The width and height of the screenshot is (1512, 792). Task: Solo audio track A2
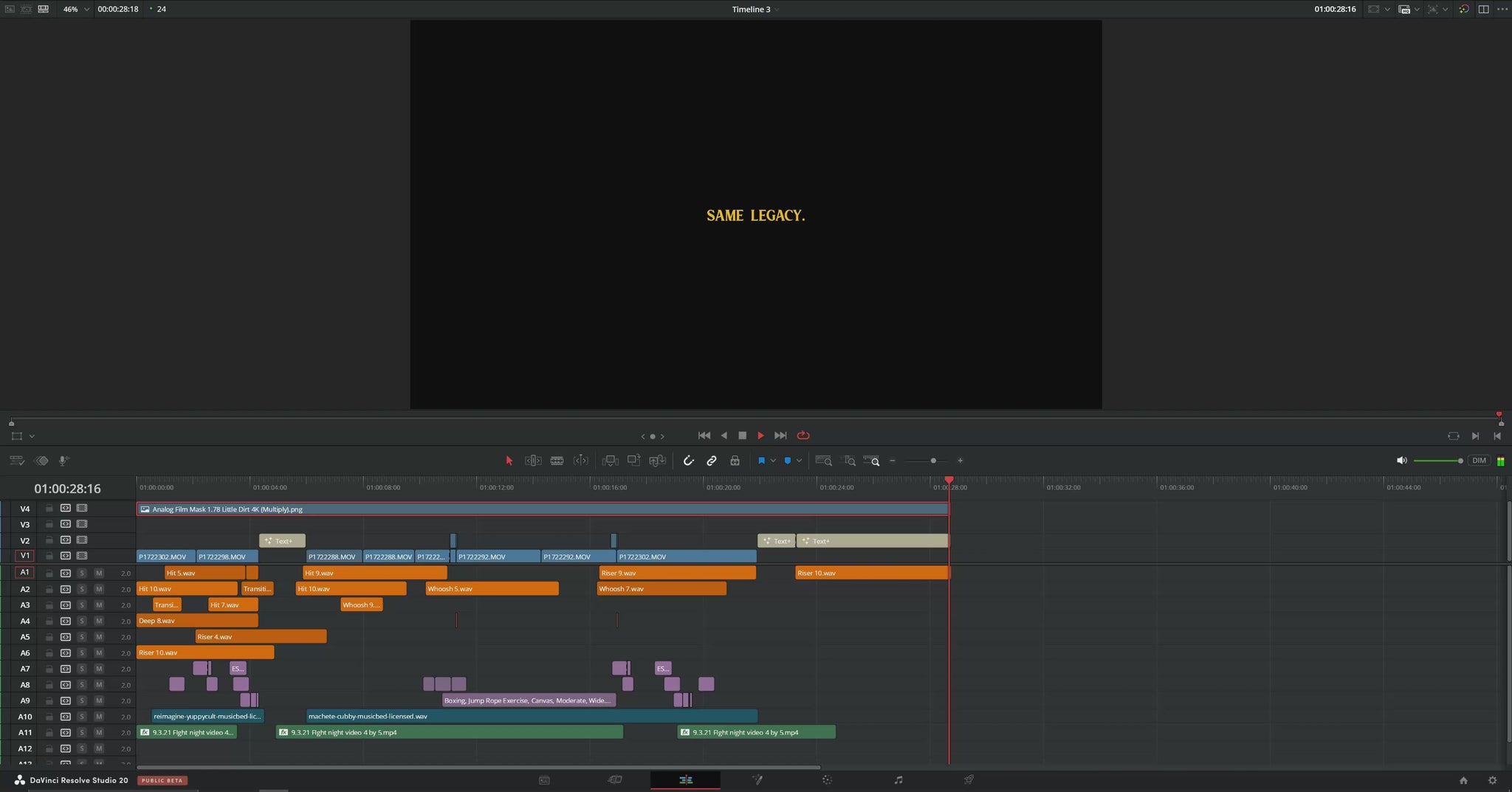[82, 589]
